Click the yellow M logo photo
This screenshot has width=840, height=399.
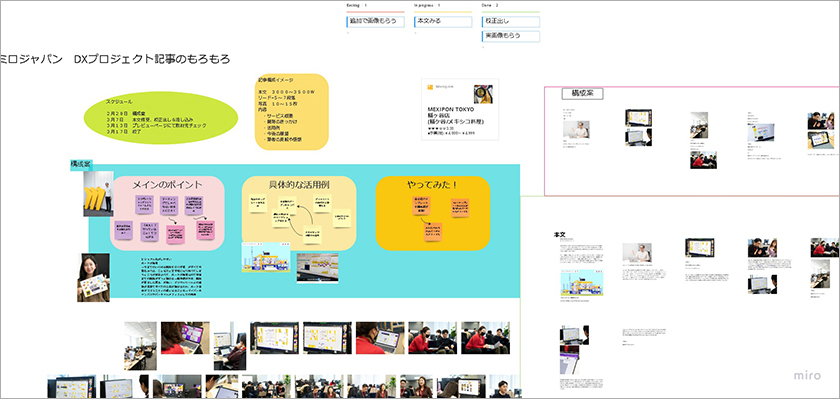coord(99,194)
